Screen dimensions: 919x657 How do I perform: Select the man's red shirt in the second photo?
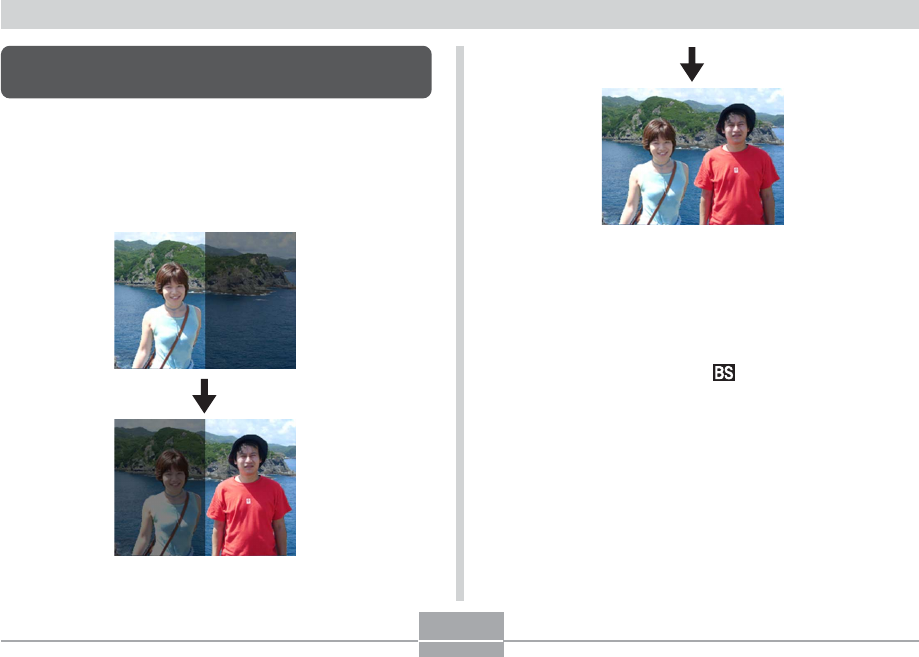point(249,513)
